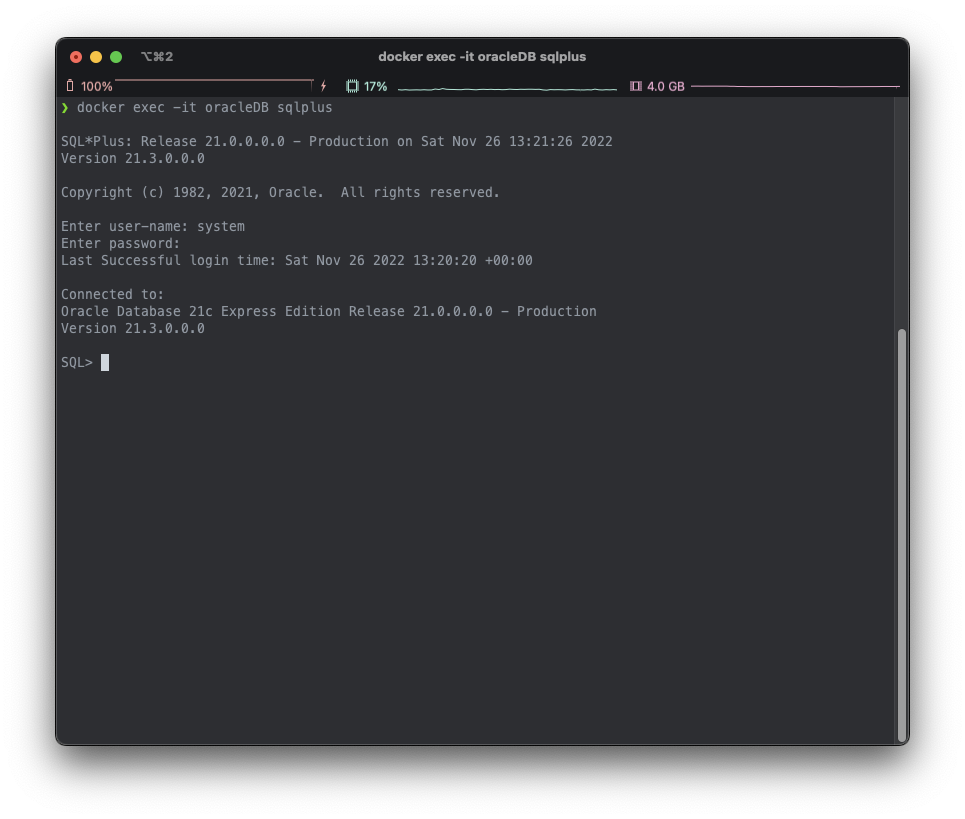
Task: Click the Oracle Database 21c Express Edition line
Action: [x=329, y=312]
